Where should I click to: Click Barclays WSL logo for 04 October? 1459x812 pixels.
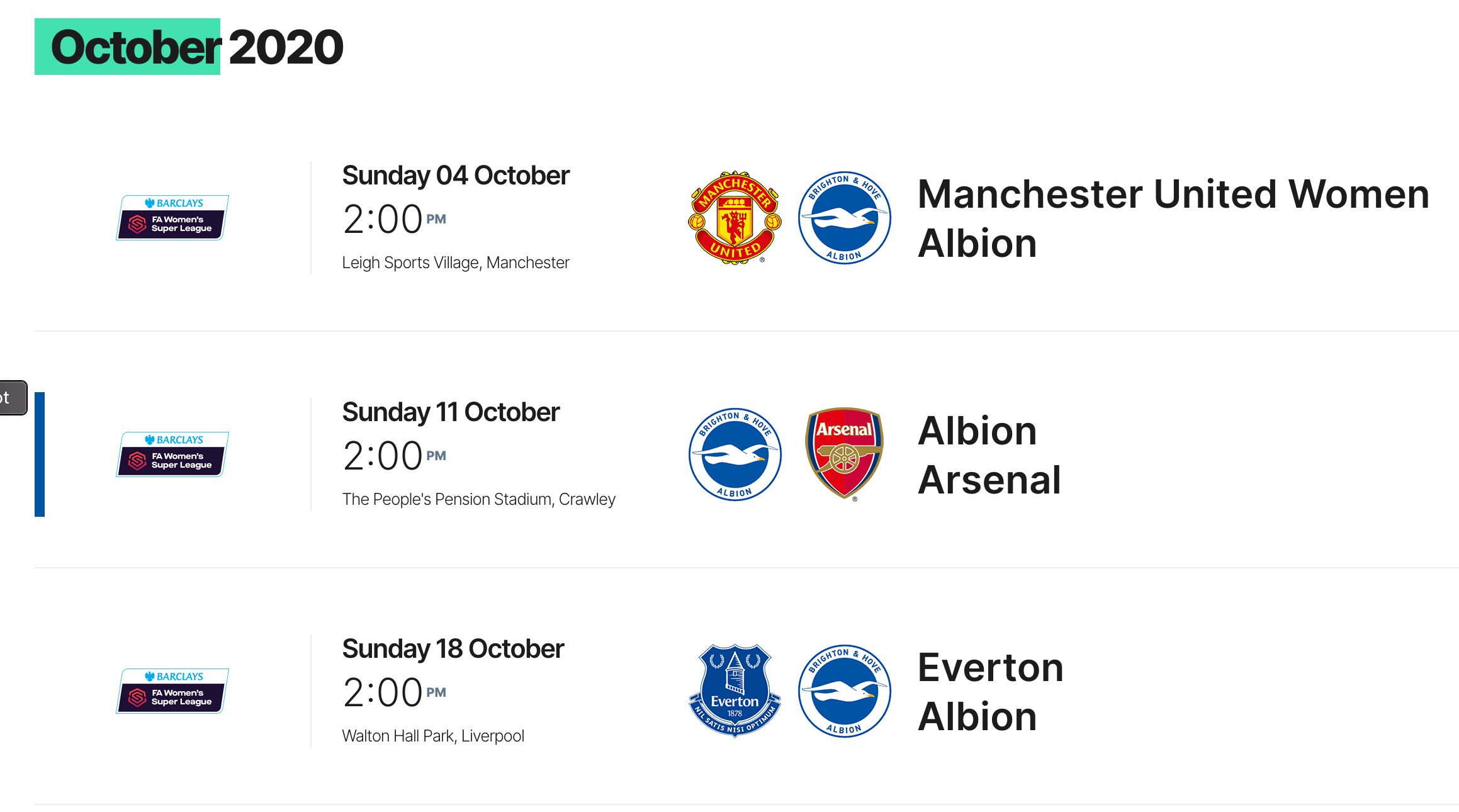point(172,218)
